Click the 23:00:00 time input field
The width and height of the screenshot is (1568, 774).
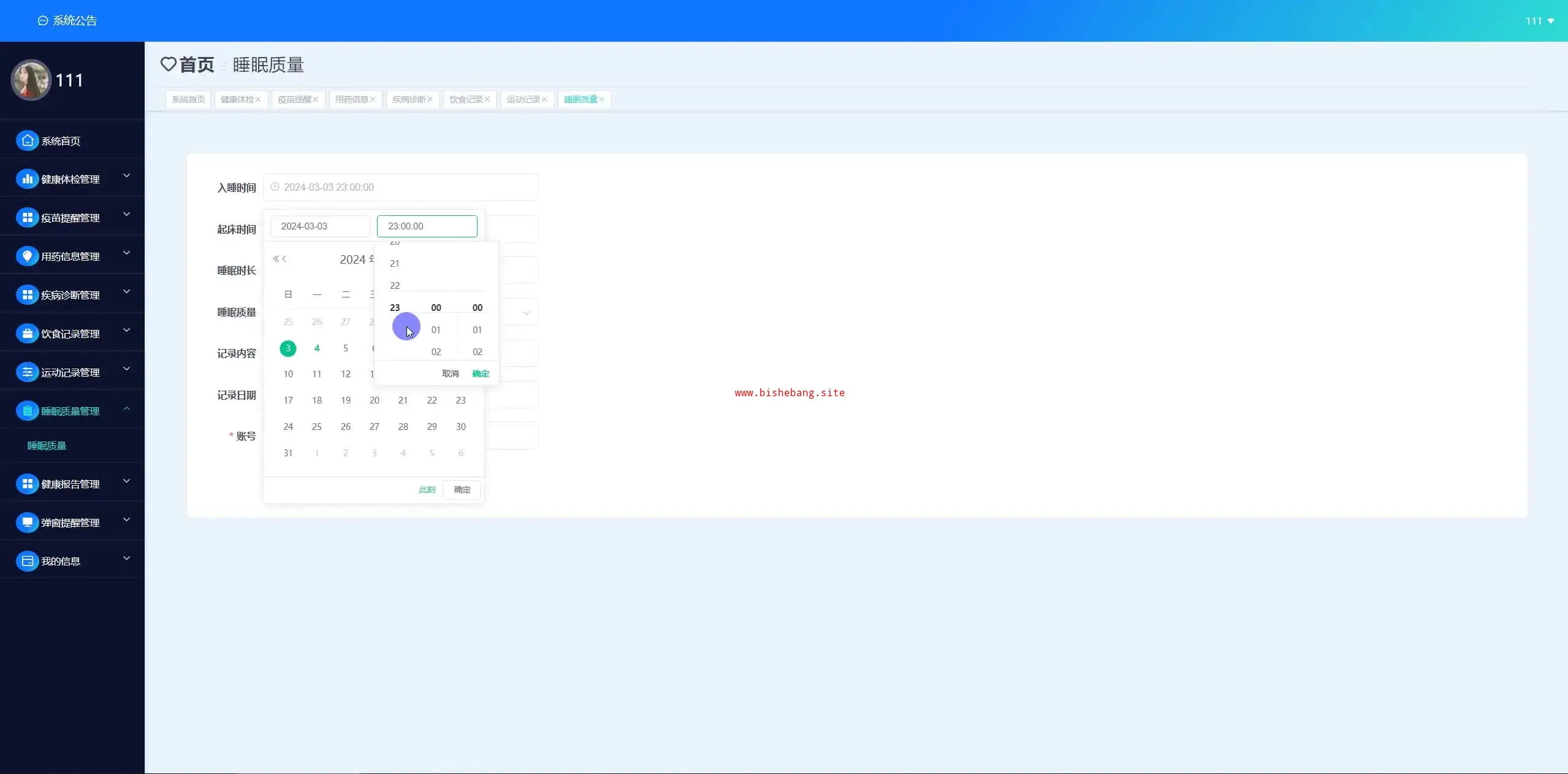[427, 226]
